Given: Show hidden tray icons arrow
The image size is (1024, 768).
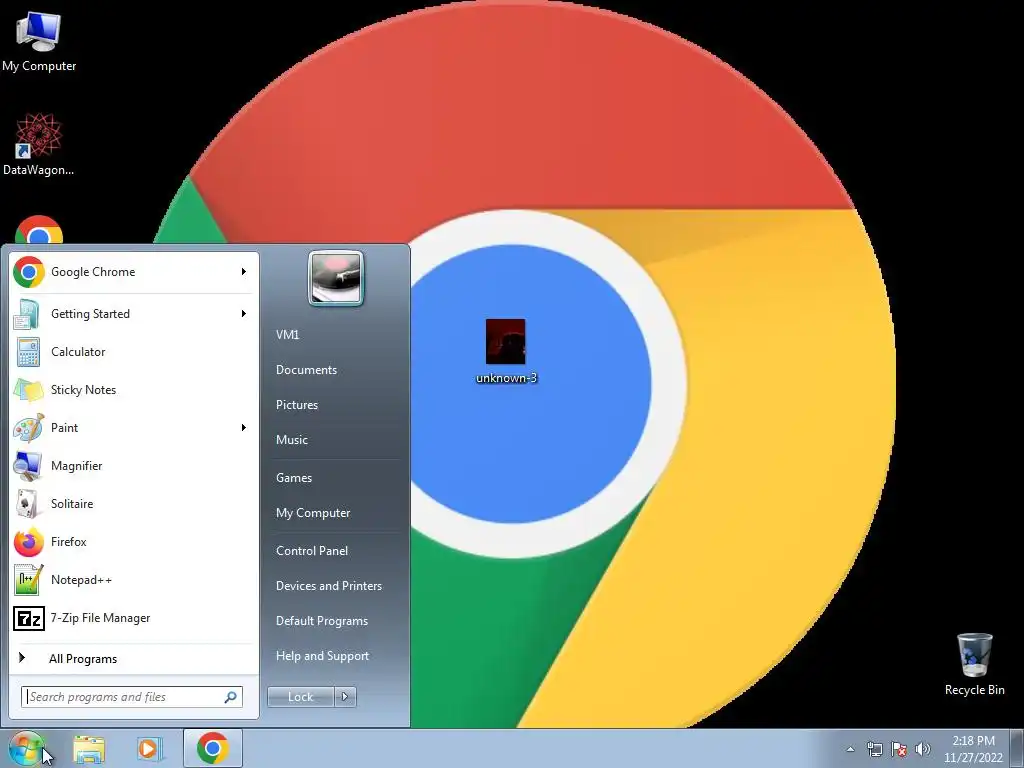Looking at the screenshot, I should pos(850,749).
